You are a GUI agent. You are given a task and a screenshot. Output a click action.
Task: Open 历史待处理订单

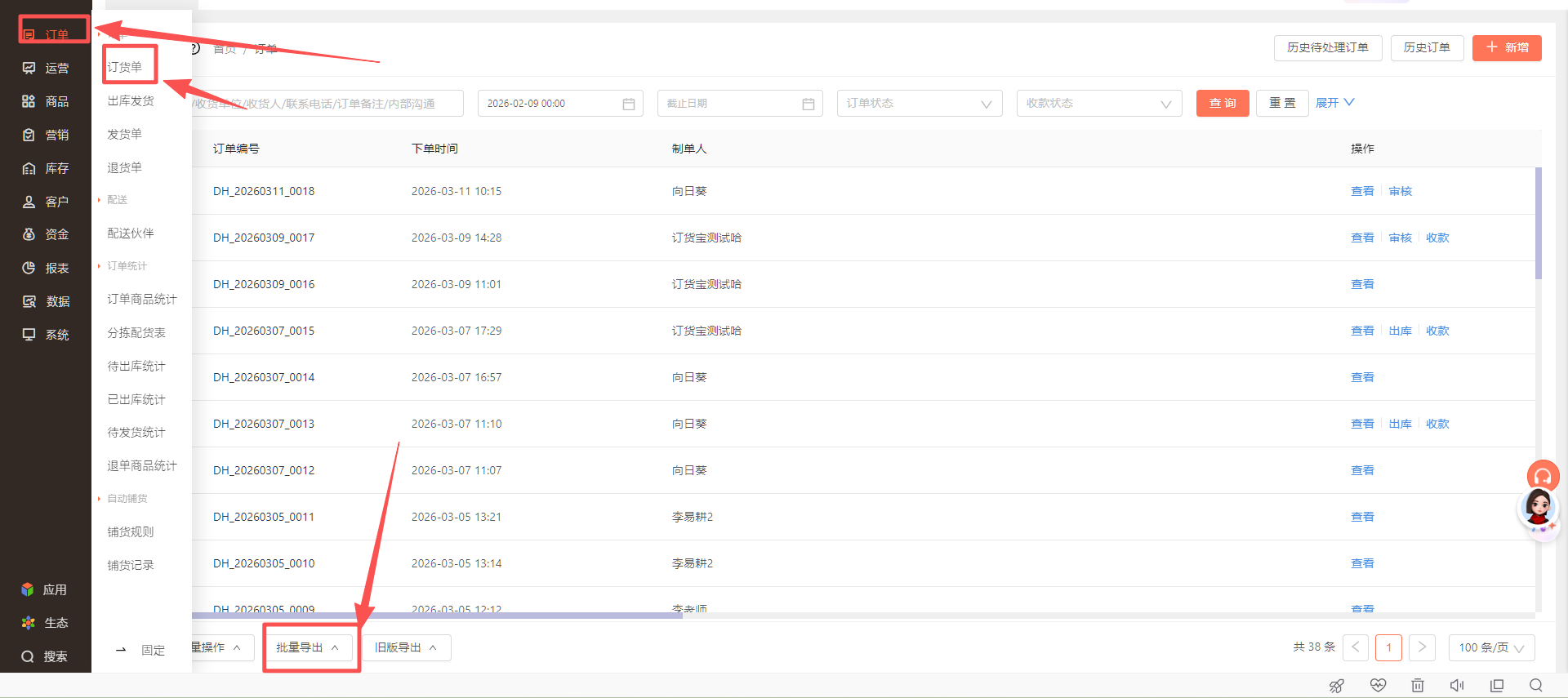1328,48
